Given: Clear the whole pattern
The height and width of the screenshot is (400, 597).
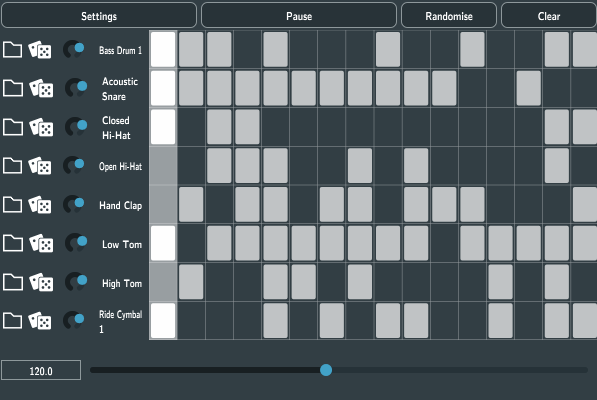Looking at the screenshot, I should (549, 16).
